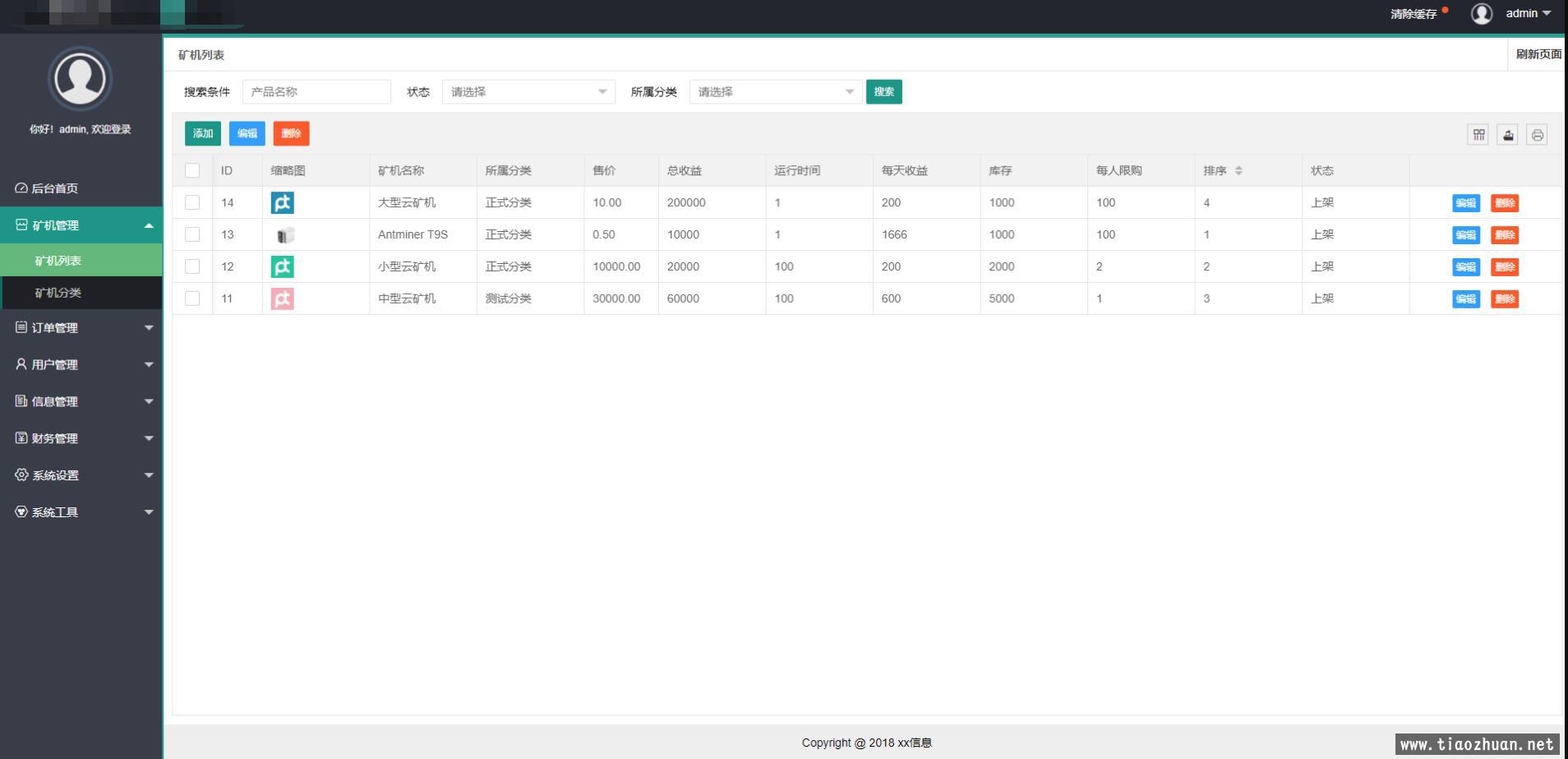Toggle the select-all header checkbox
This screenshot has width=1568, height=759.
[x=192, y=170]
